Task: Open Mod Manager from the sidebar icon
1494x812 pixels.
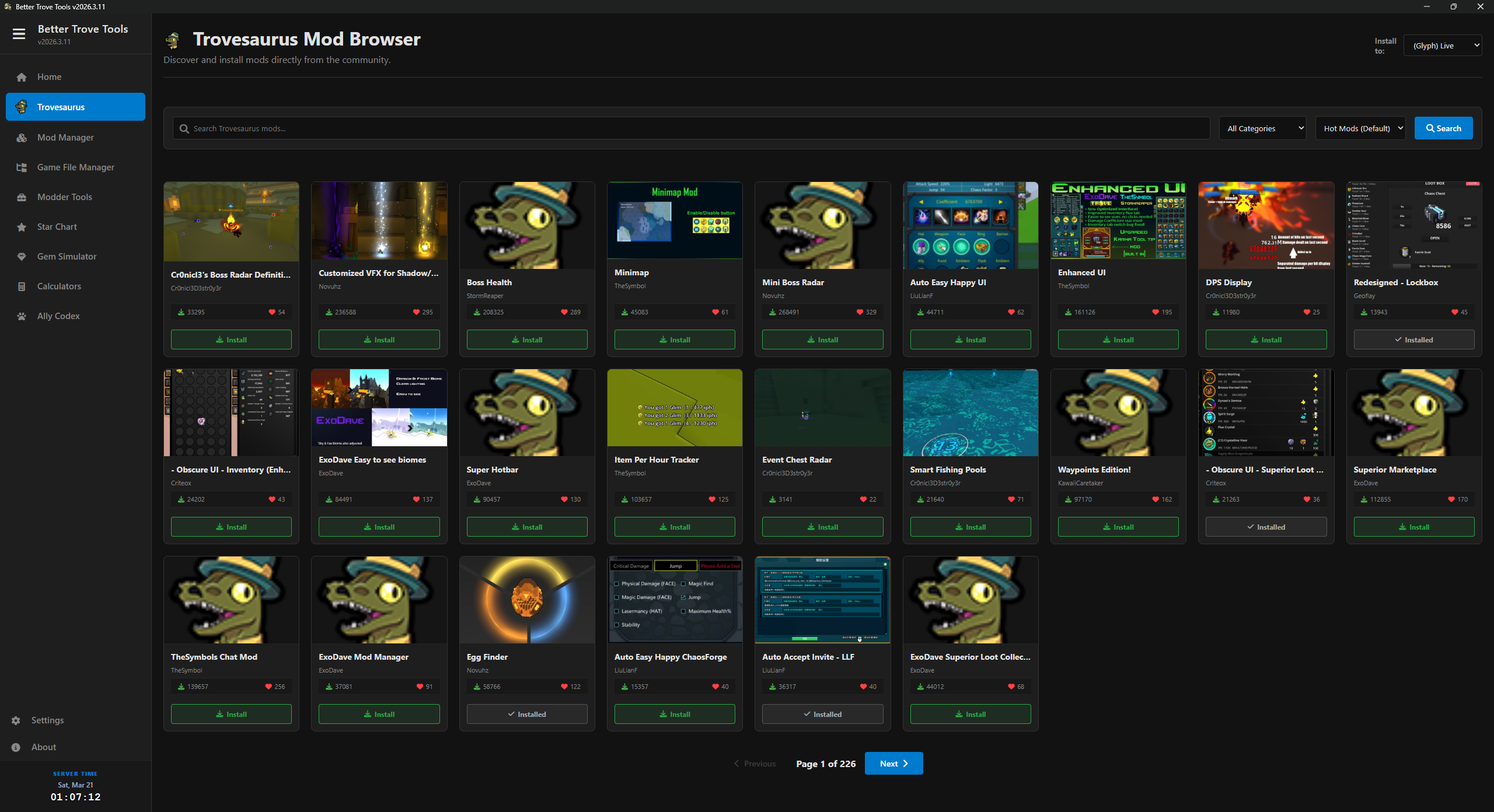Action: click(21, 138)
